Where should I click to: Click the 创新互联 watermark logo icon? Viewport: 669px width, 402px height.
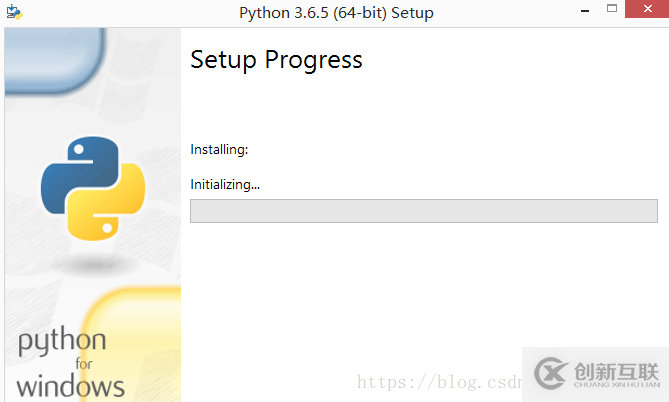tap(552, 372)
